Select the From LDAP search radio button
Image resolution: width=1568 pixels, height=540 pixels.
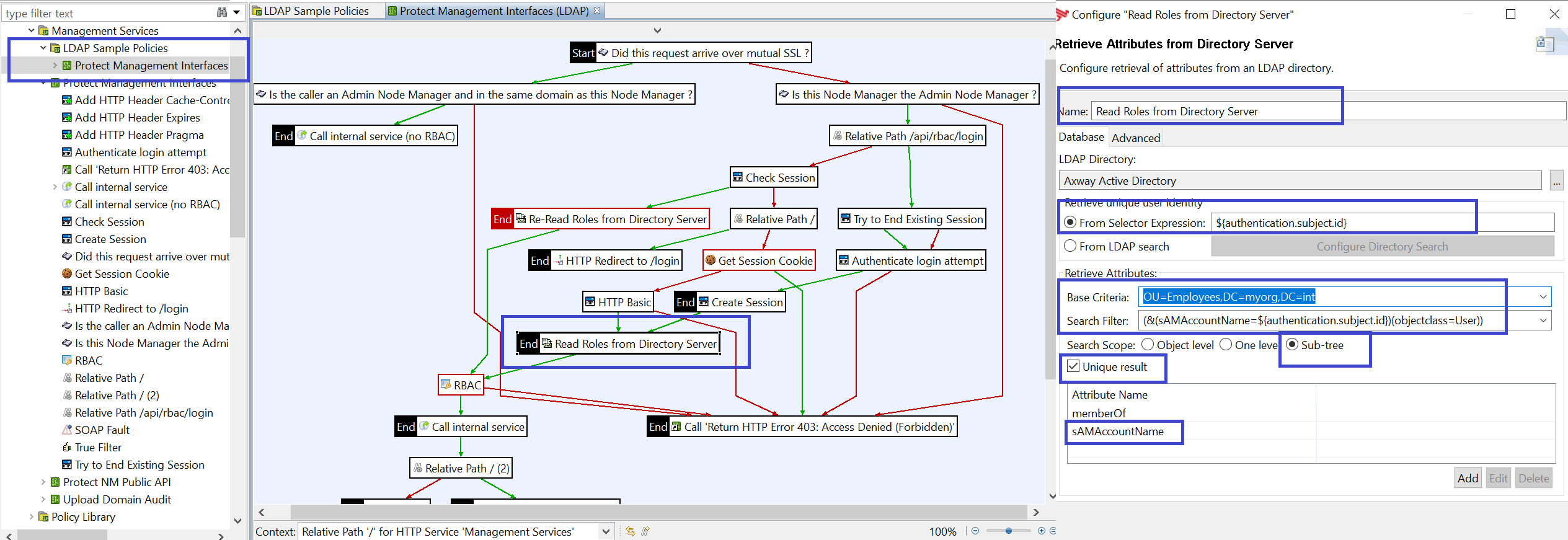(1070, 246)
